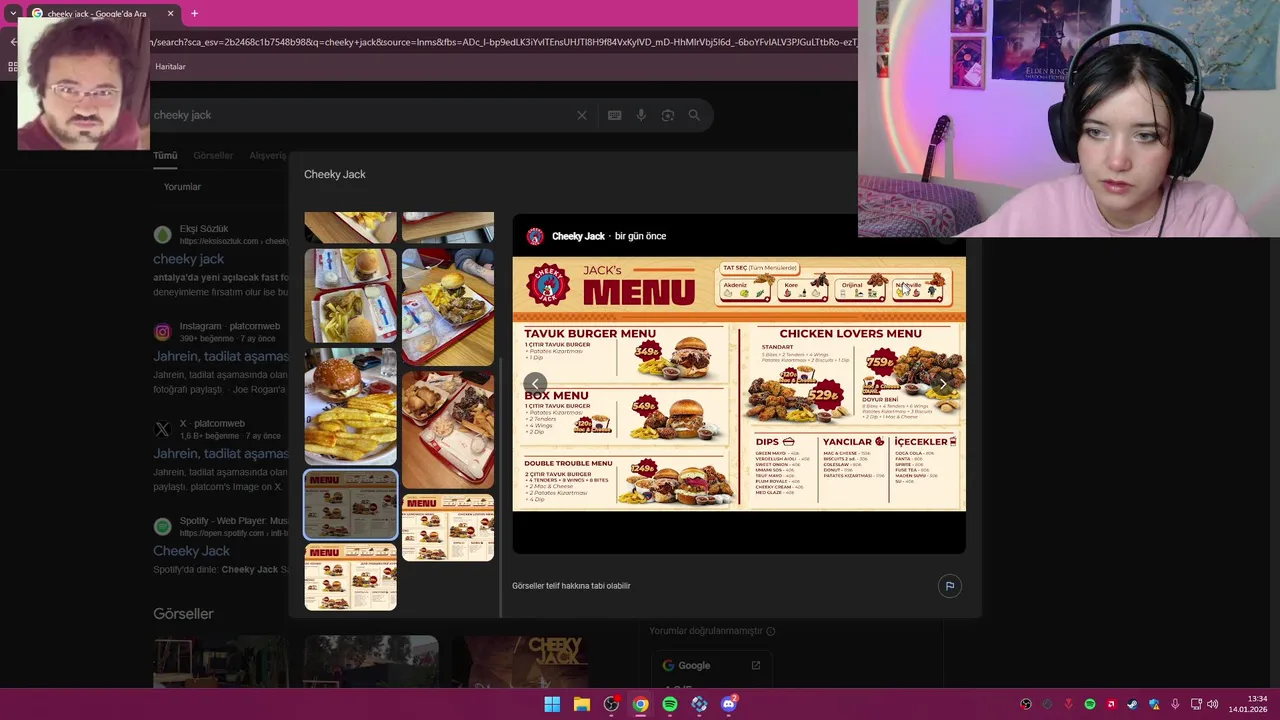Open the Chrome tab search dropdown
The image size is (1280, 720).
pyautogui.click(x=13, y=13)
